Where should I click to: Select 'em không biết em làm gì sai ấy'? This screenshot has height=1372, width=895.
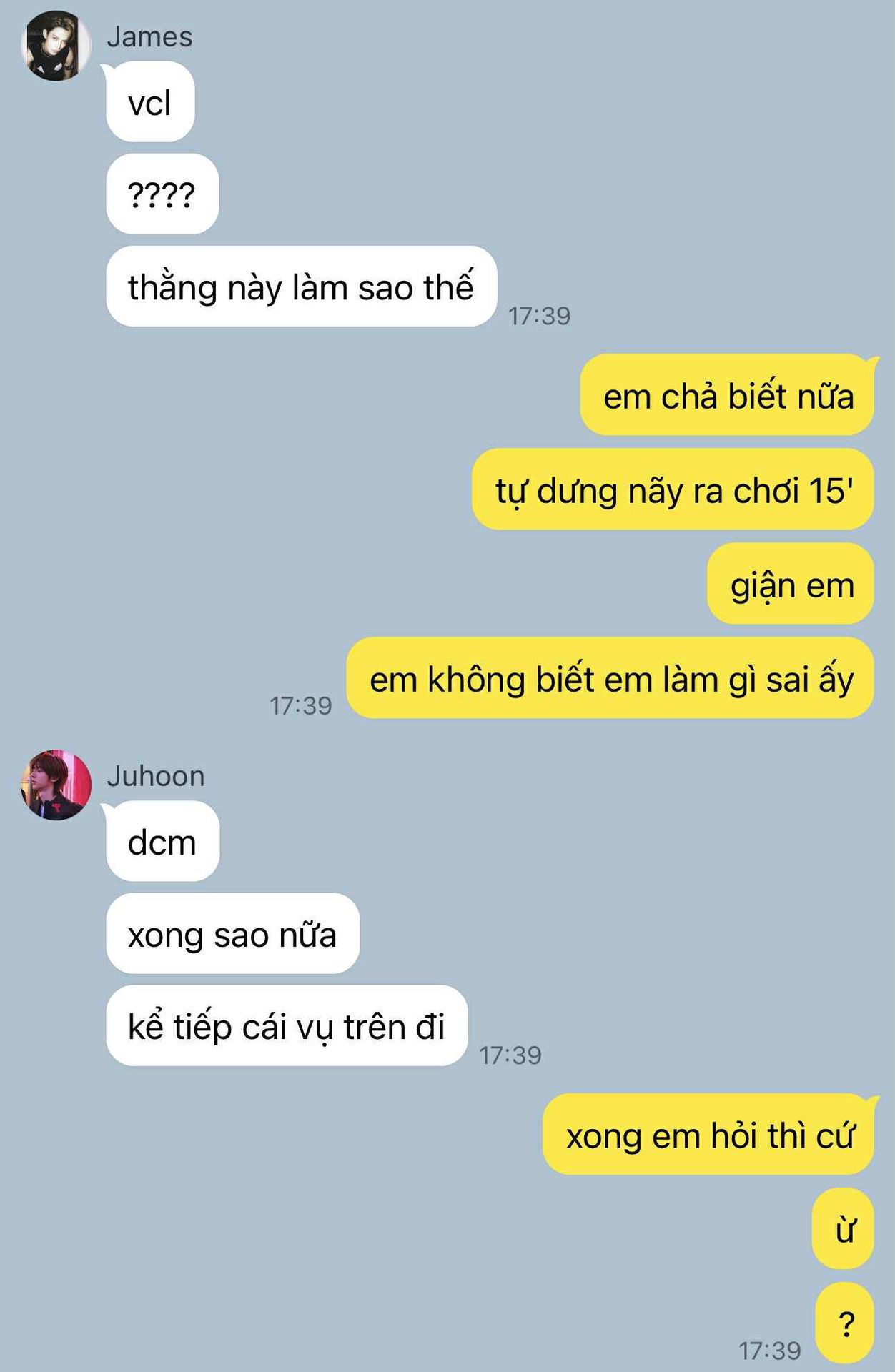[610, 678]
